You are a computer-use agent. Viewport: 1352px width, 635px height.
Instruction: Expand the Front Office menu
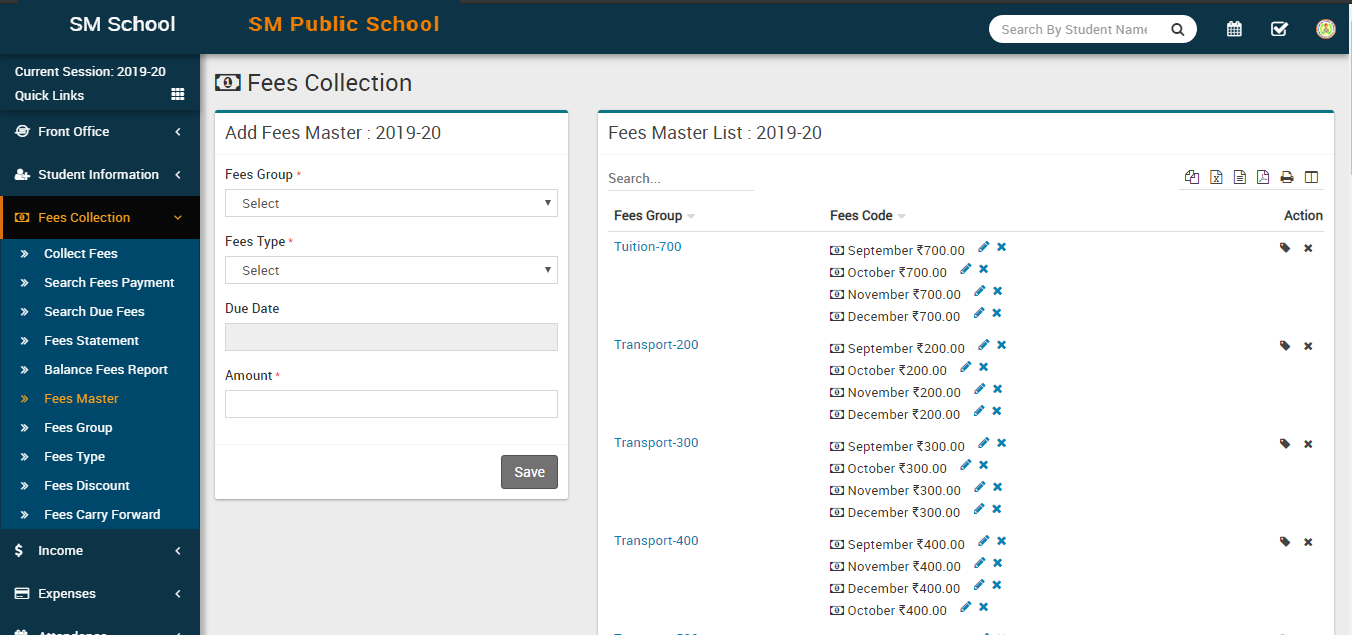click(x=100, y=131)
